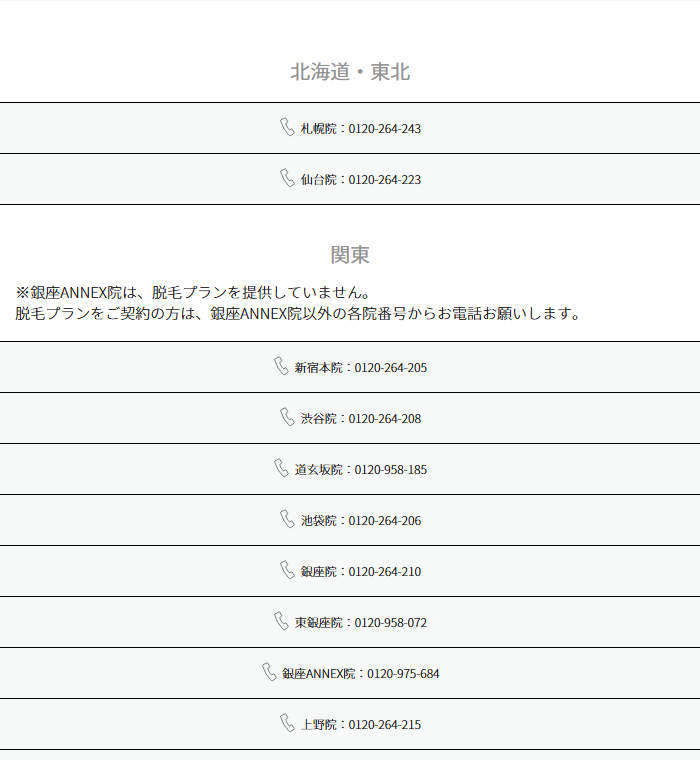Call 仙台院 at 0120-264-223
The width and height of the screenshot is (700, 760).
[350, 179]
